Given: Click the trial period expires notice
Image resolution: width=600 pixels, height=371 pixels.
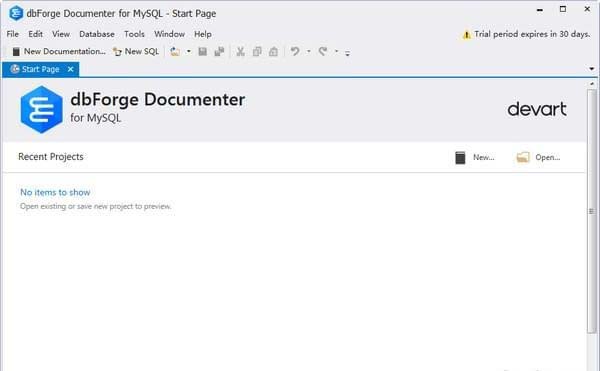Looking at the screenshot, I should click(532, 34).
